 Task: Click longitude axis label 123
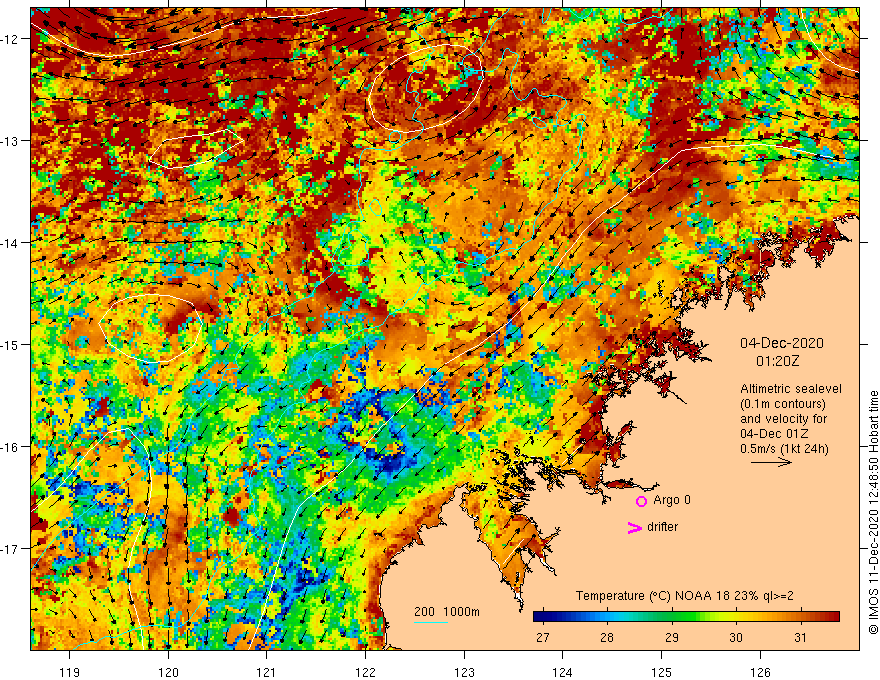(x=464, y=672)
